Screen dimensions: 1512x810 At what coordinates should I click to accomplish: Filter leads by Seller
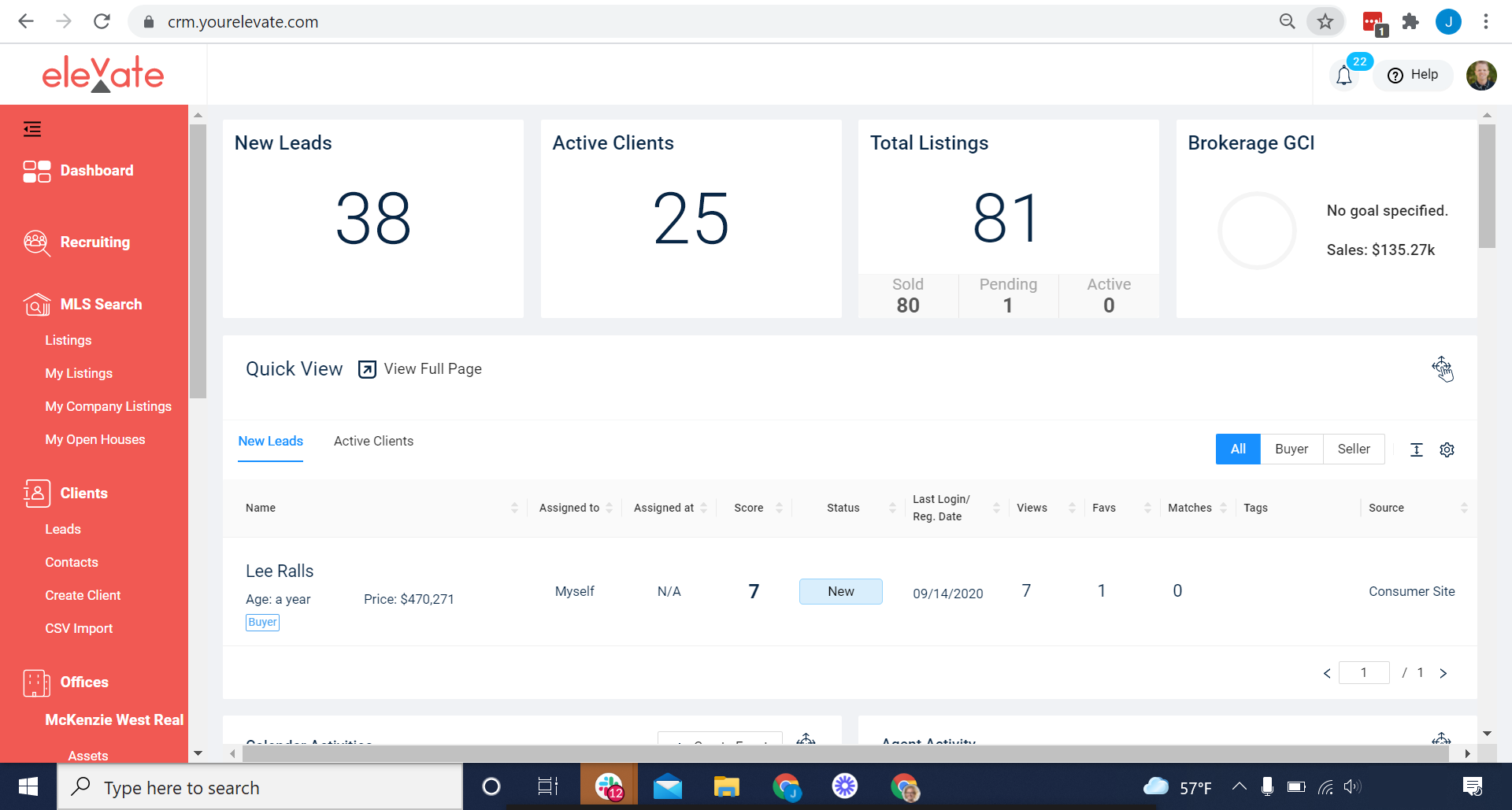tap(1354, 449)
